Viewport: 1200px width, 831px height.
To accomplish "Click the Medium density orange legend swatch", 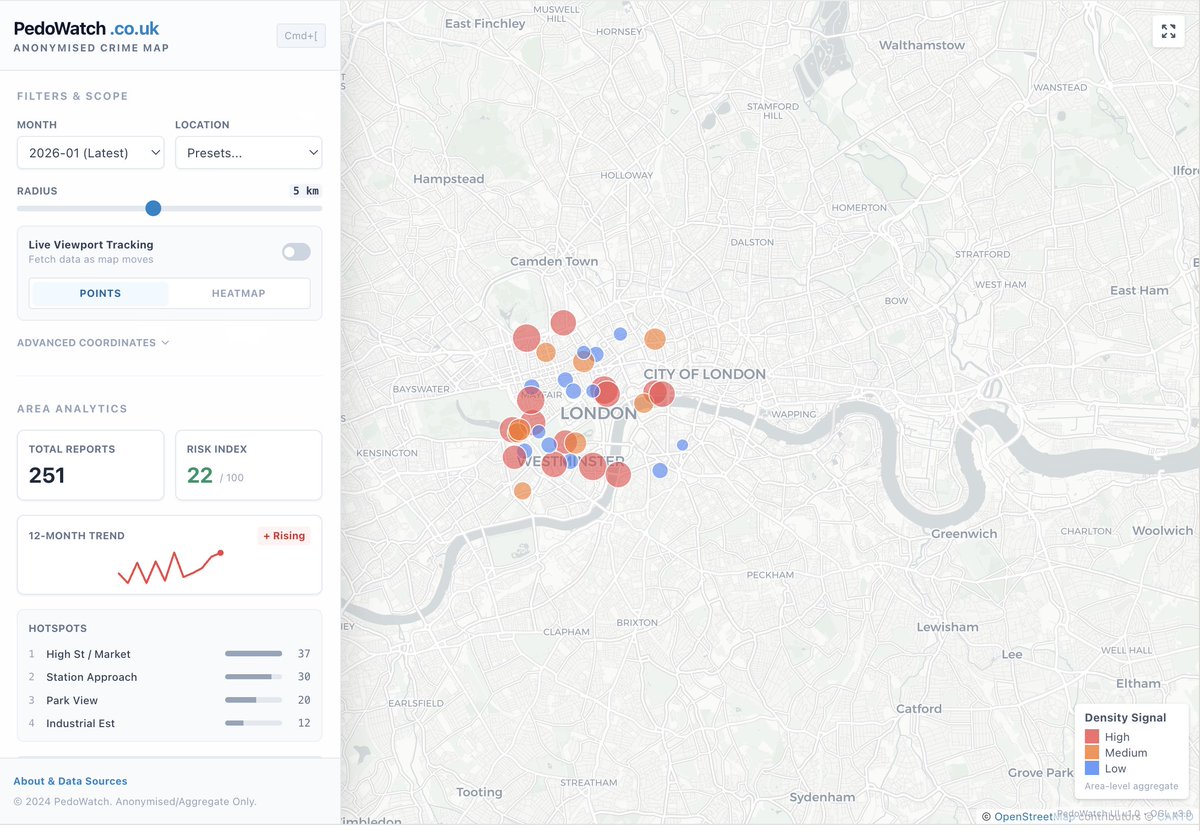I will click(1092, 753).
